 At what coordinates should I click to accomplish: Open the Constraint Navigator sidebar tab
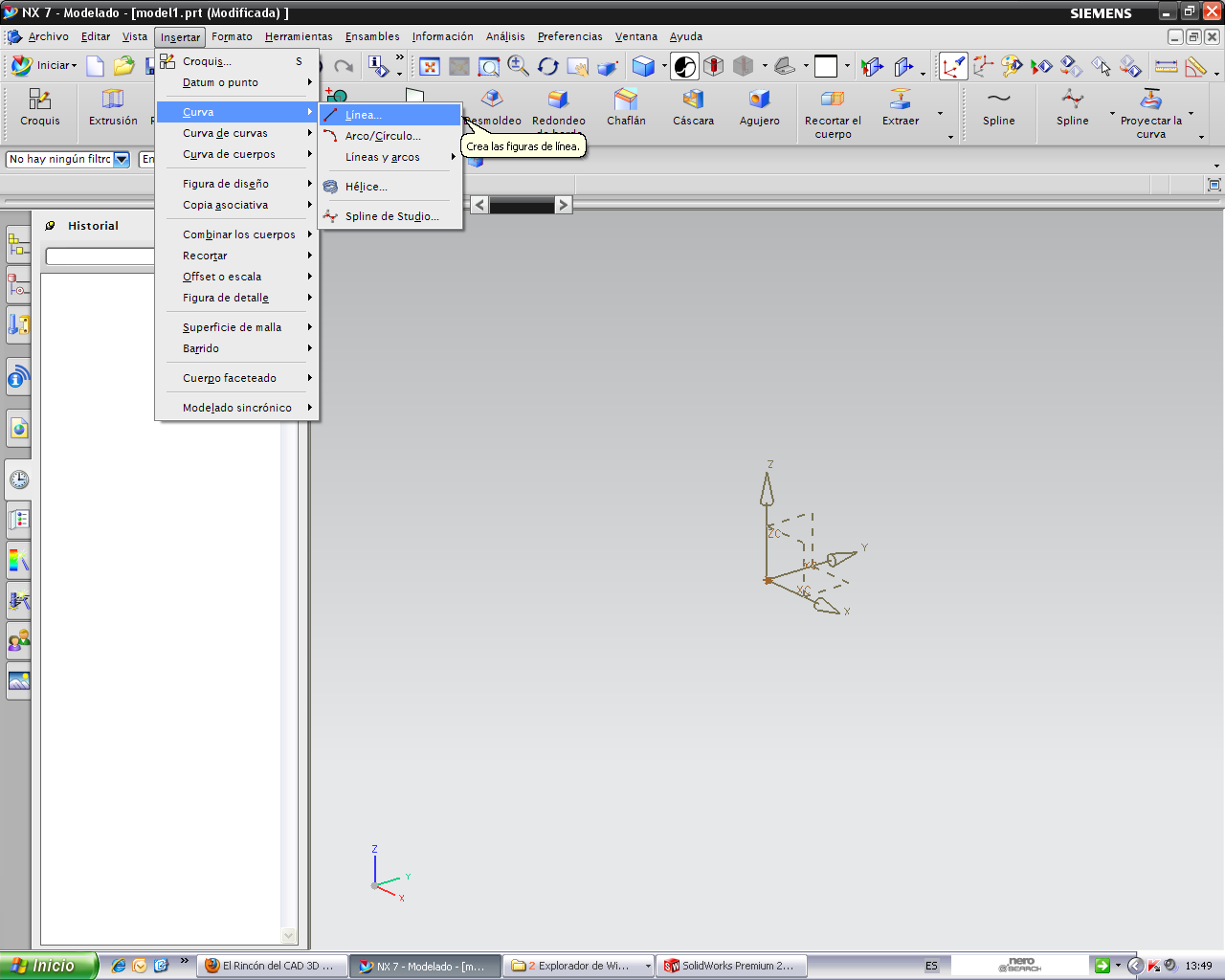[x=18, y=285]
